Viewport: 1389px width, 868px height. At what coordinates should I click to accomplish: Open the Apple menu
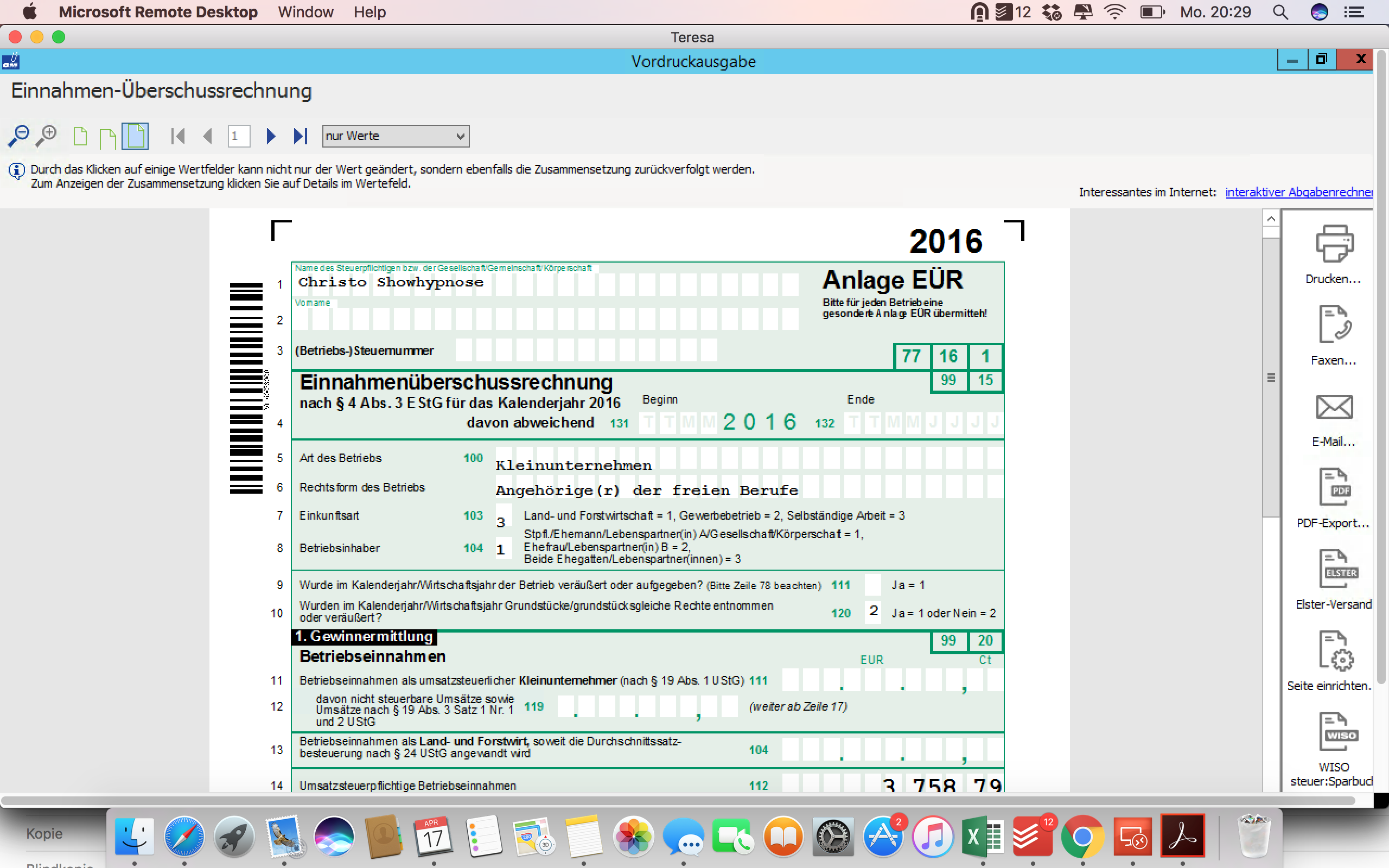point(29,11)
